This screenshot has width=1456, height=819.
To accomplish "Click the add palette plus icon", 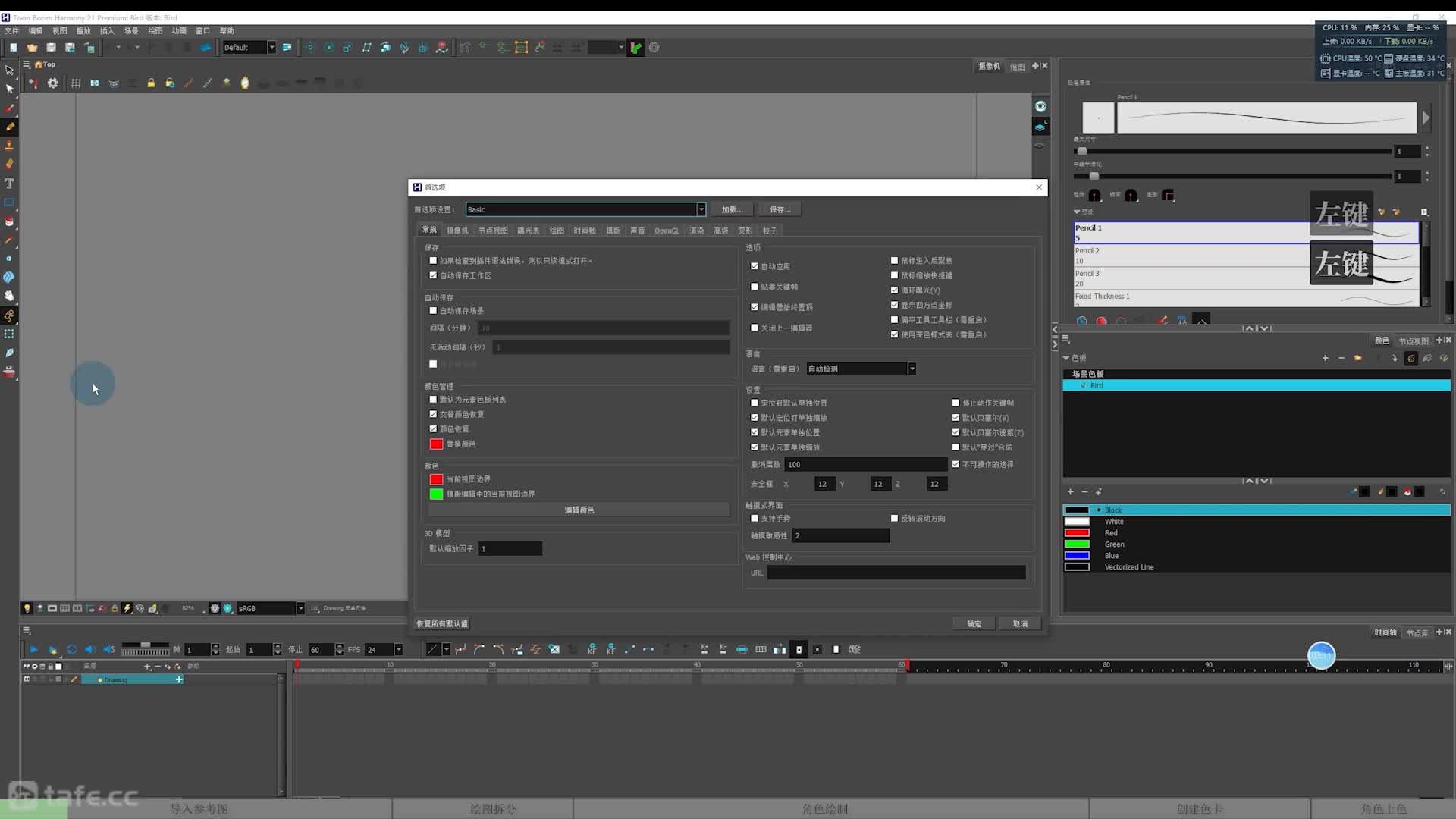I will (1325, 358).
